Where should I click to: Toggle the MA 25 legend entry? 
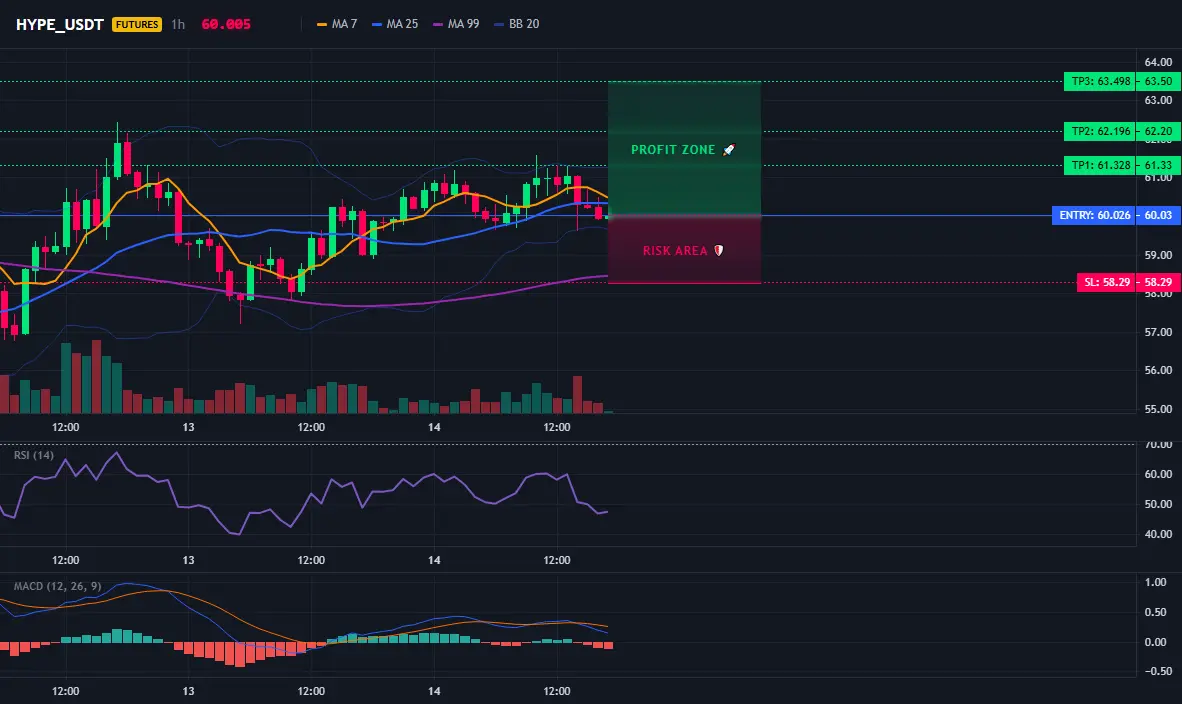(x=395, y=24)
